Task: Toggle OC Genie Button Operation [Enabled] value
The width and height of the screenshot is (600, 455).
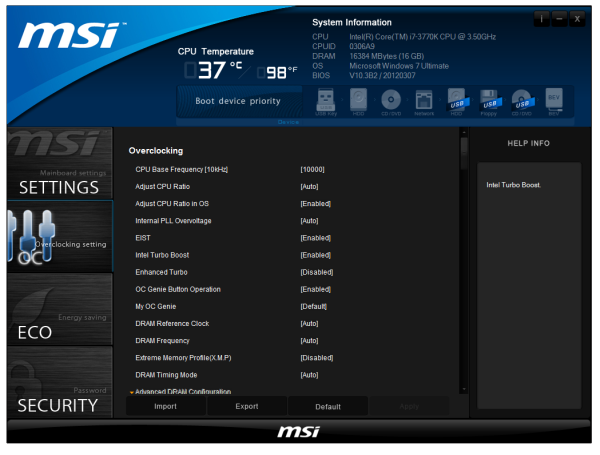Action: tap(315, 289)
